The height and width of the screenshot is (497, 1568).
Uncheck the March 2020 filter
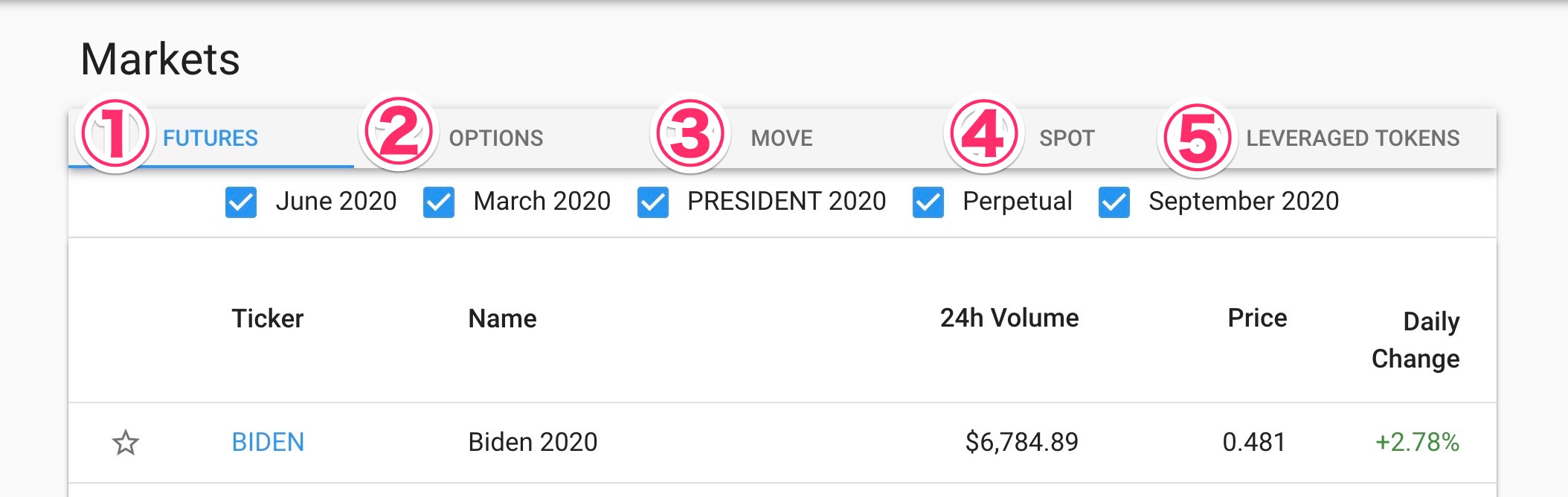(x=439, y=202)
